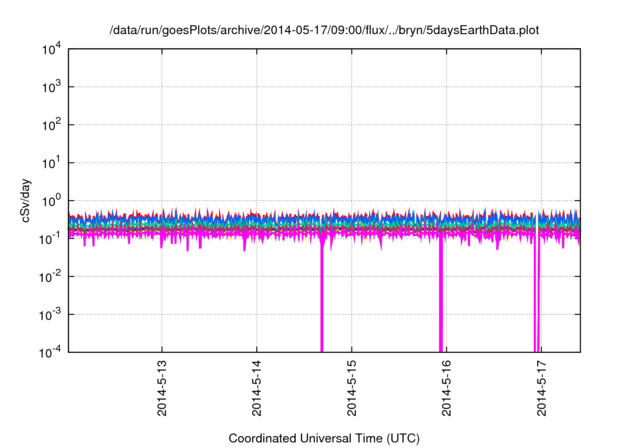Image resolution: width=640 pixels, height=448 pixels.
Task: Click the 10^-3 y-axis tick label
Action: [x=50, y=315]
